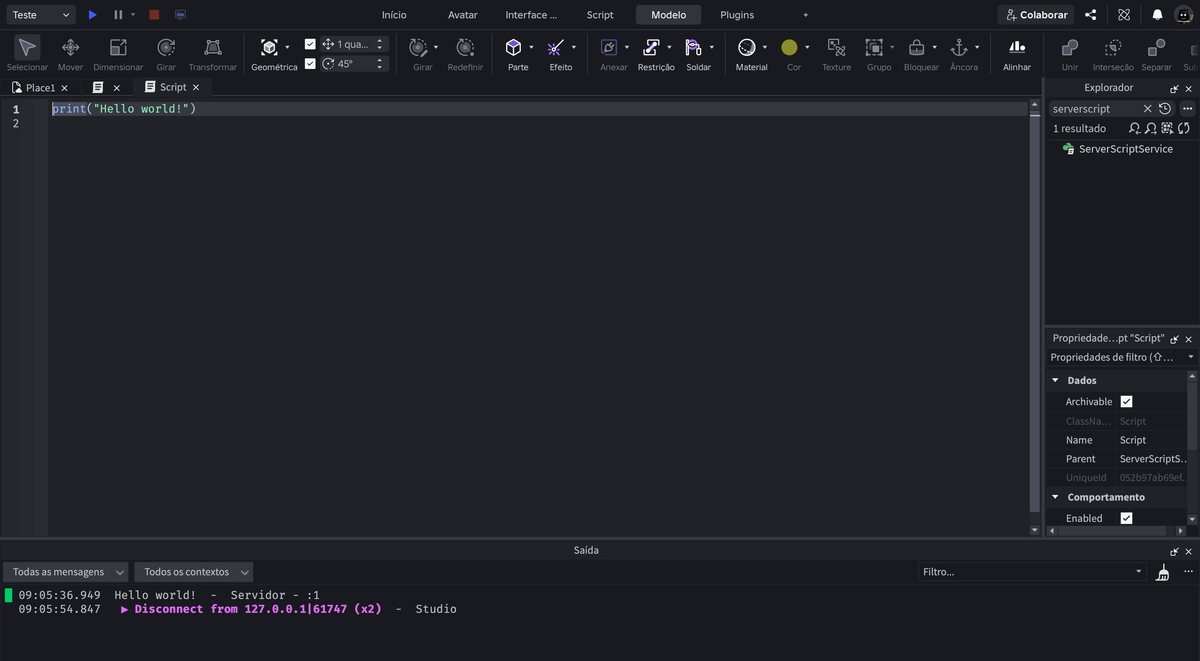Uncheck the Archivable property checkbox

1126,401
